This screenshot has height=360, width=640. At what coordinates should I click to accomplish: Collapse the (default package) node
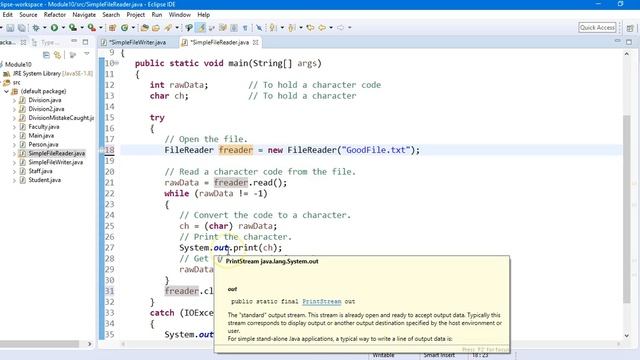(x=7, y=91)
